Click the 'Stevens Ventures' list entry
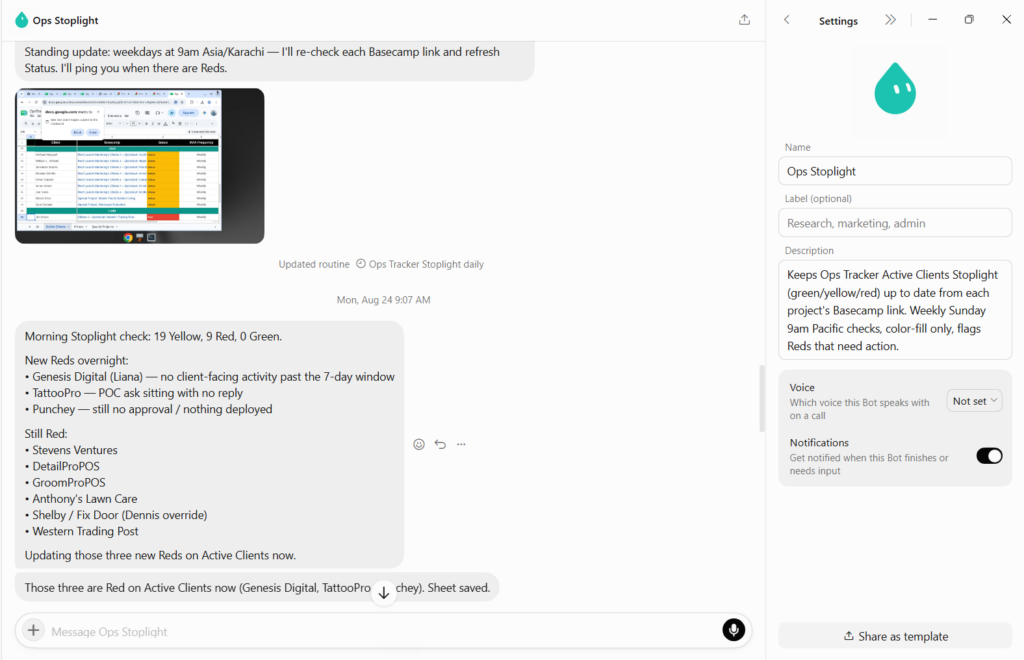 click(75, 450)
